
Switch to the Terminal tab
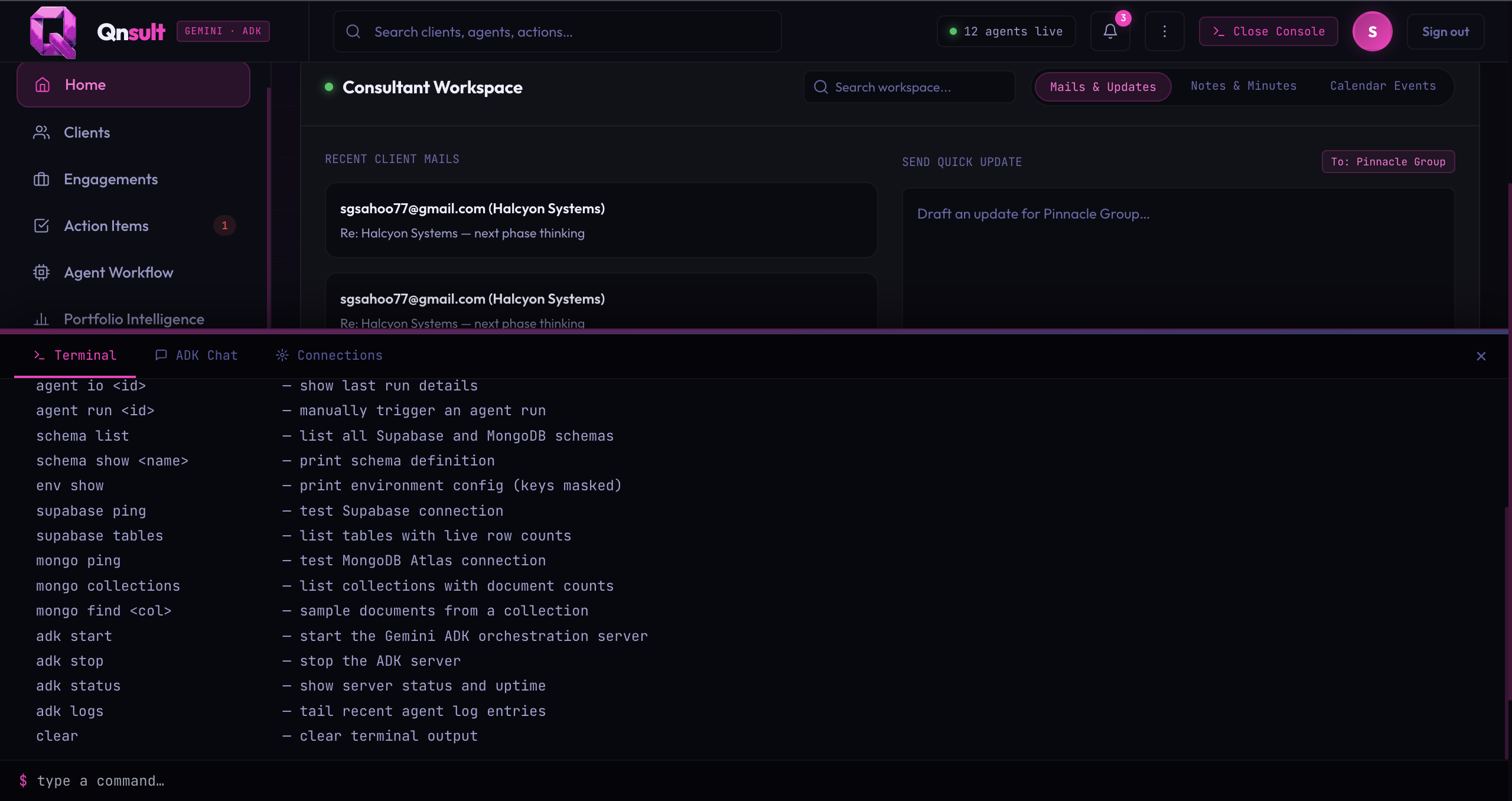pyautogui.click(x=75, y=356)
